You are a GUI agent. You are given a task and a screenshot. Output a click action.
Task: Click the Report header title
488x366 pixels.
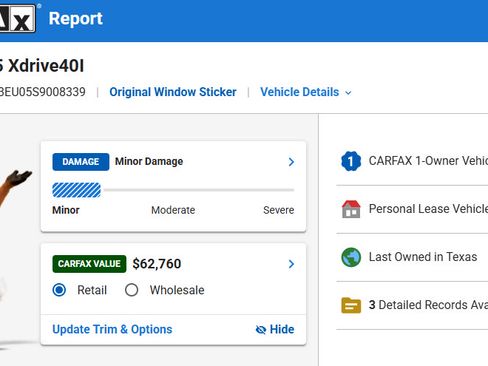click(76, 18)
